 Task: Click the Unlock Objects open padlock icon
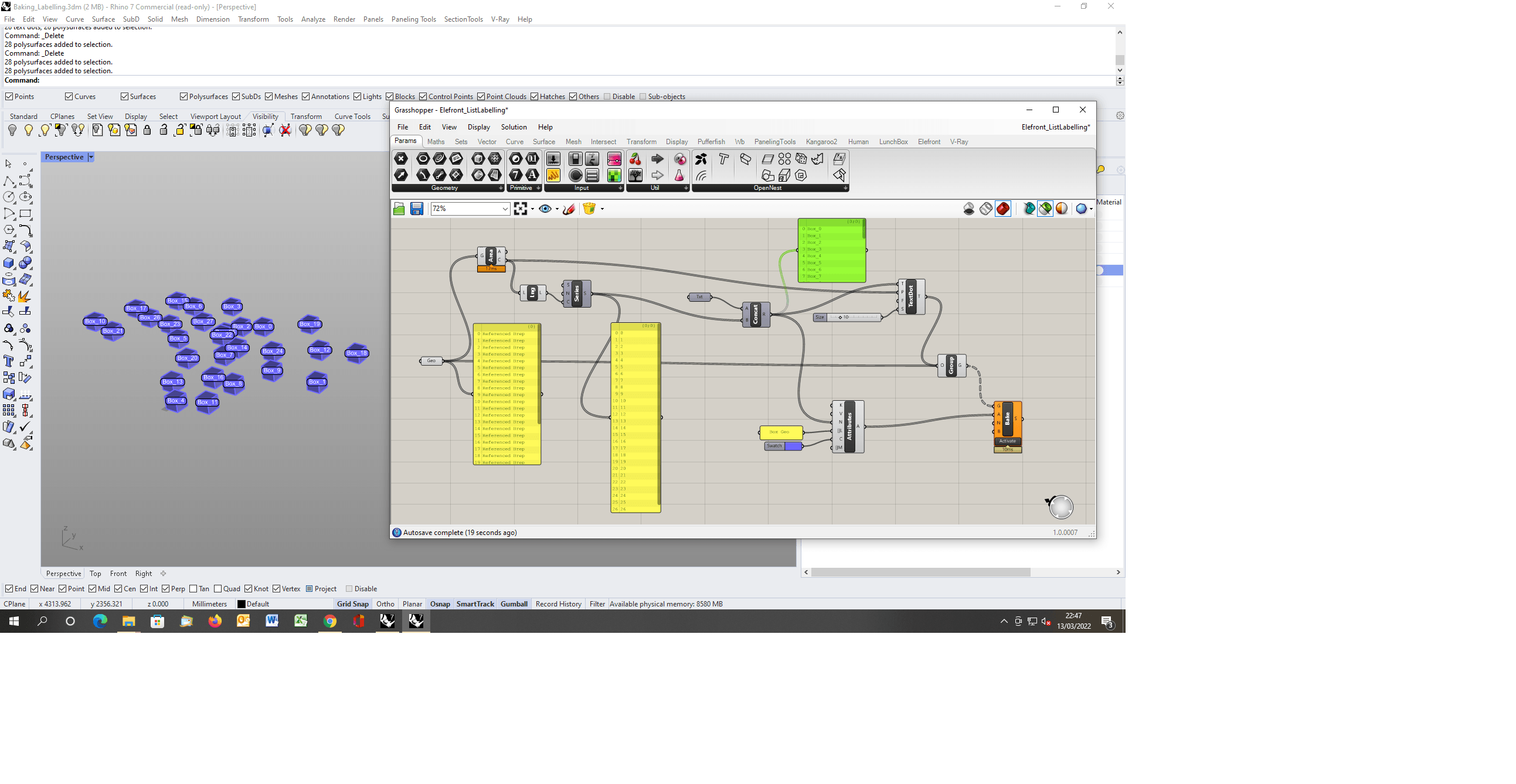pos(164,130)
